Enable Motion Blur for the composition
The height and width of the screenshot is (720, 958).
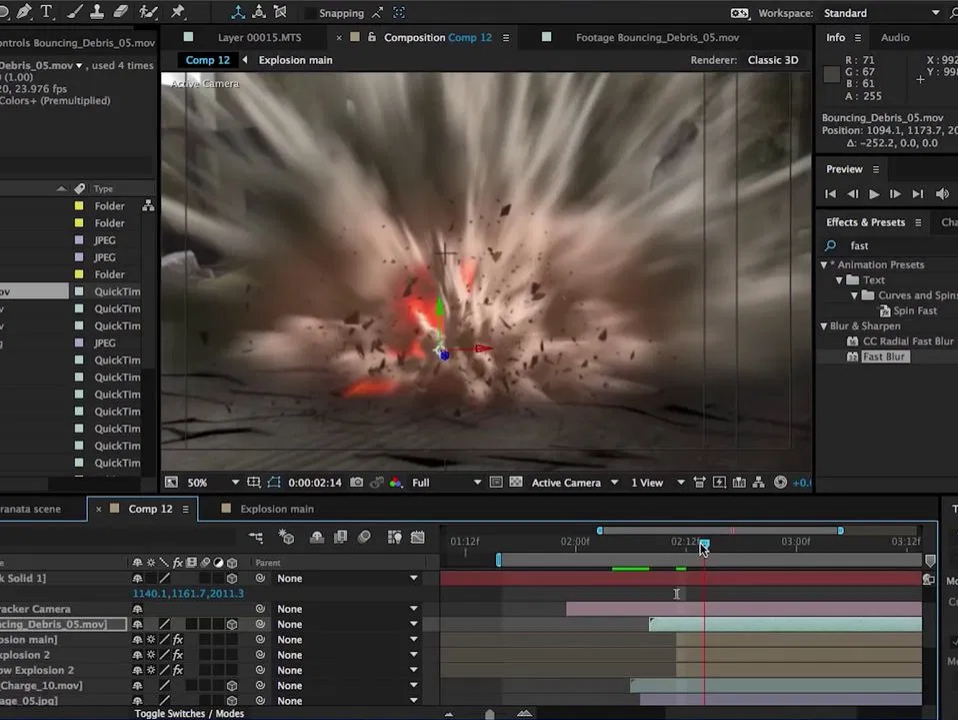363,537
